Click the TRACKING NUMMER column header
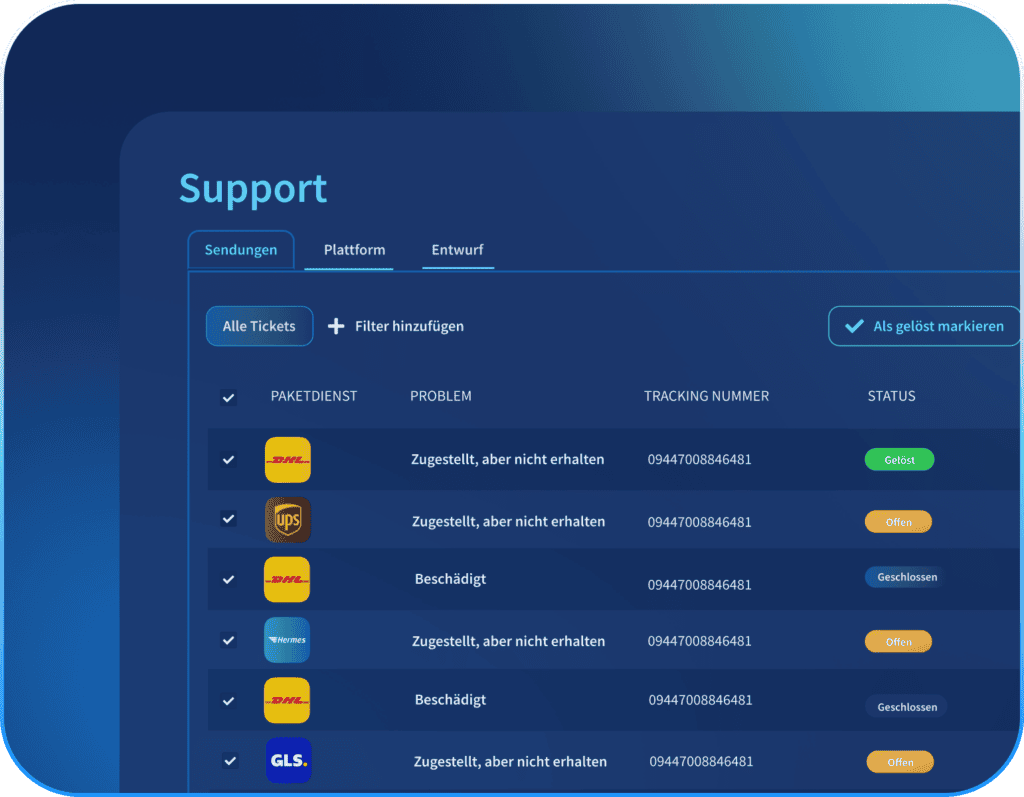Image resolution: width=1024 pixels, height=797 pixels. tap(707, 396)
